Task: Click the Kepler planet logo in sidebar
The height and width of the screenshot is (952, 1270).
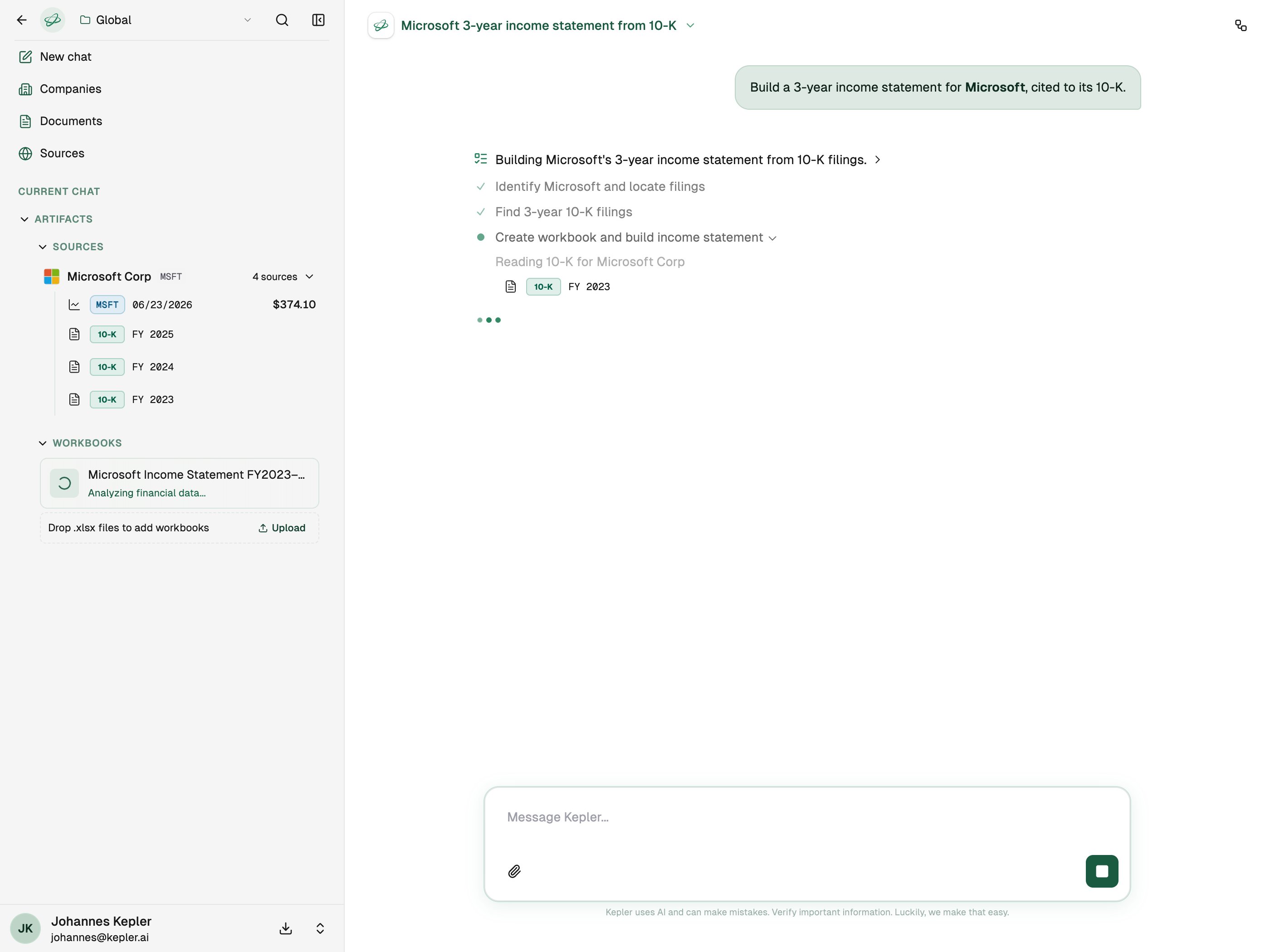Action: [52, 20]
